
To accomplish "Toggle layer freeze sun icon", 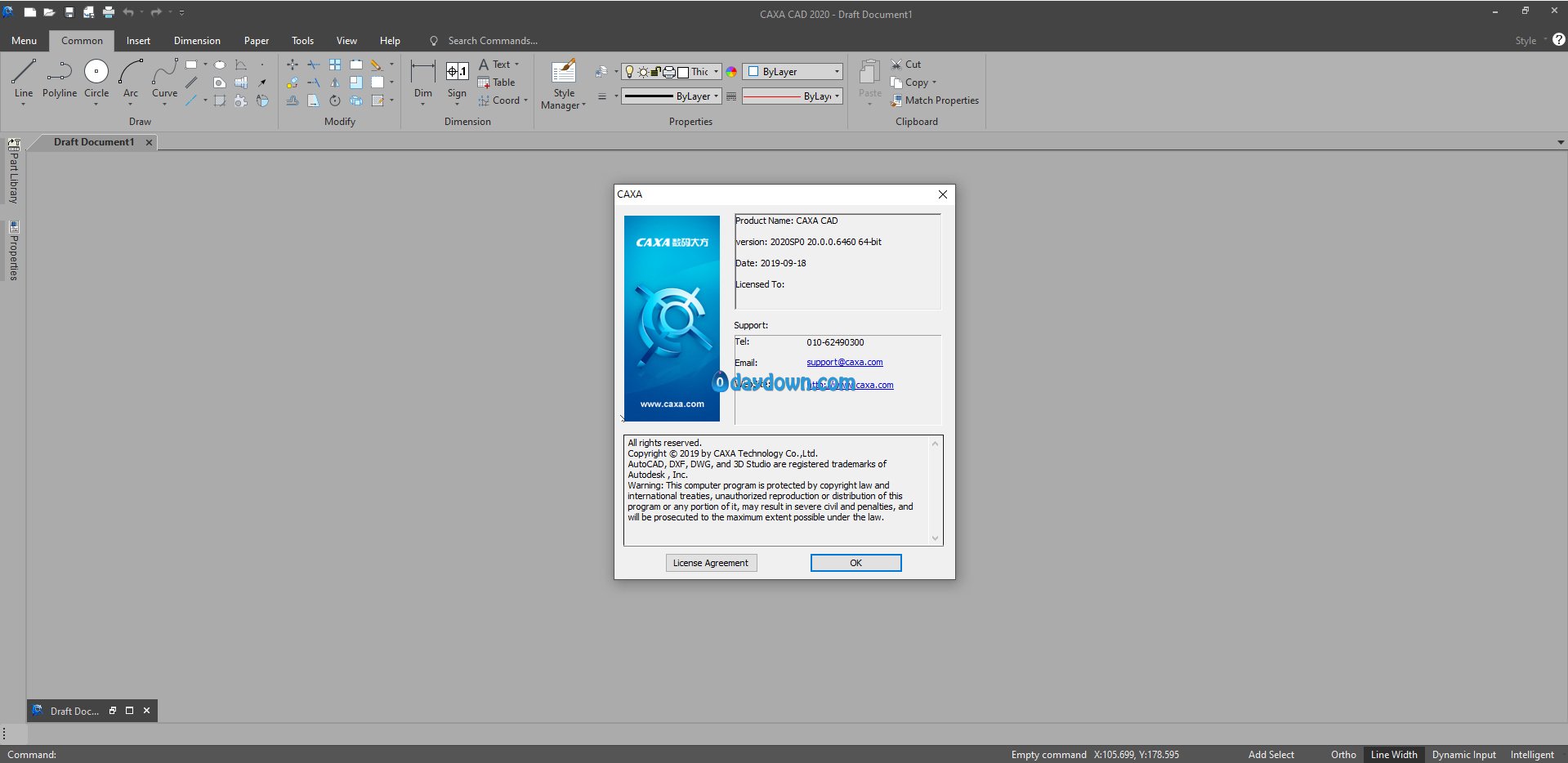I will 643,72.
